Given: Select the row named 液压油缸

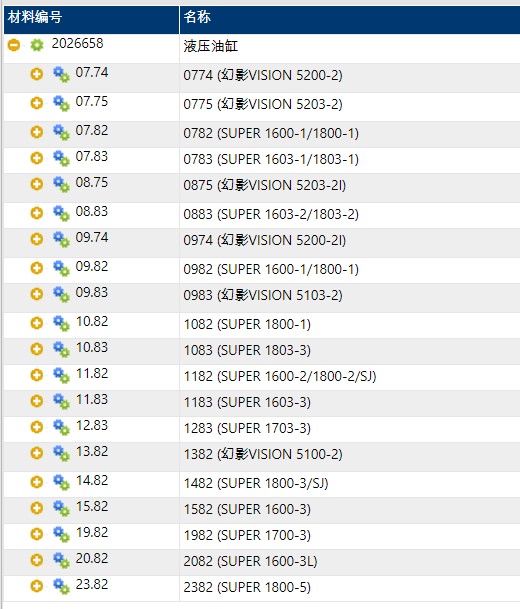Looking at the screenshot, I should point(262,48).
